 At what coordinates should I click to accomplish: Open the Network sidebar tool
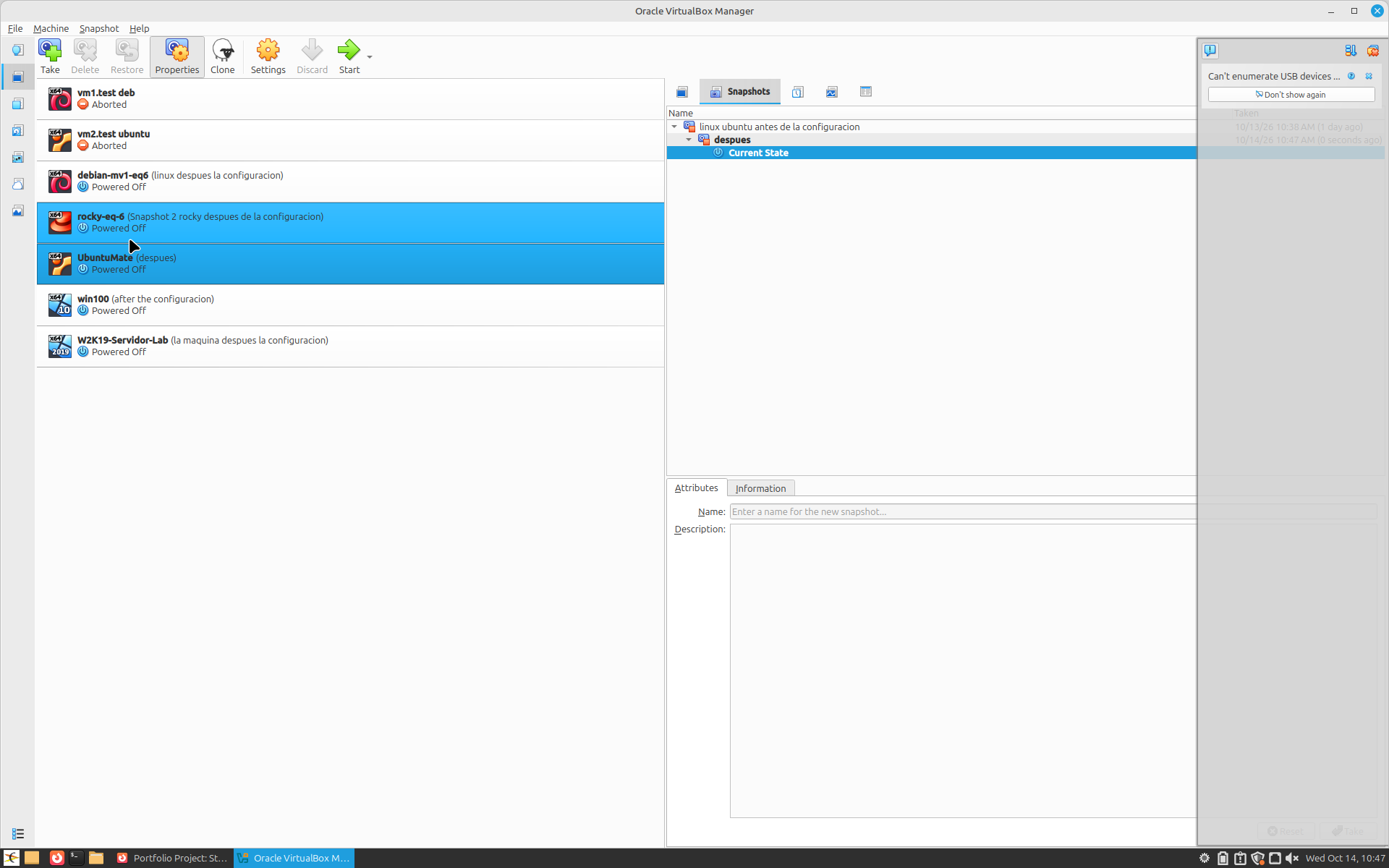18,157
